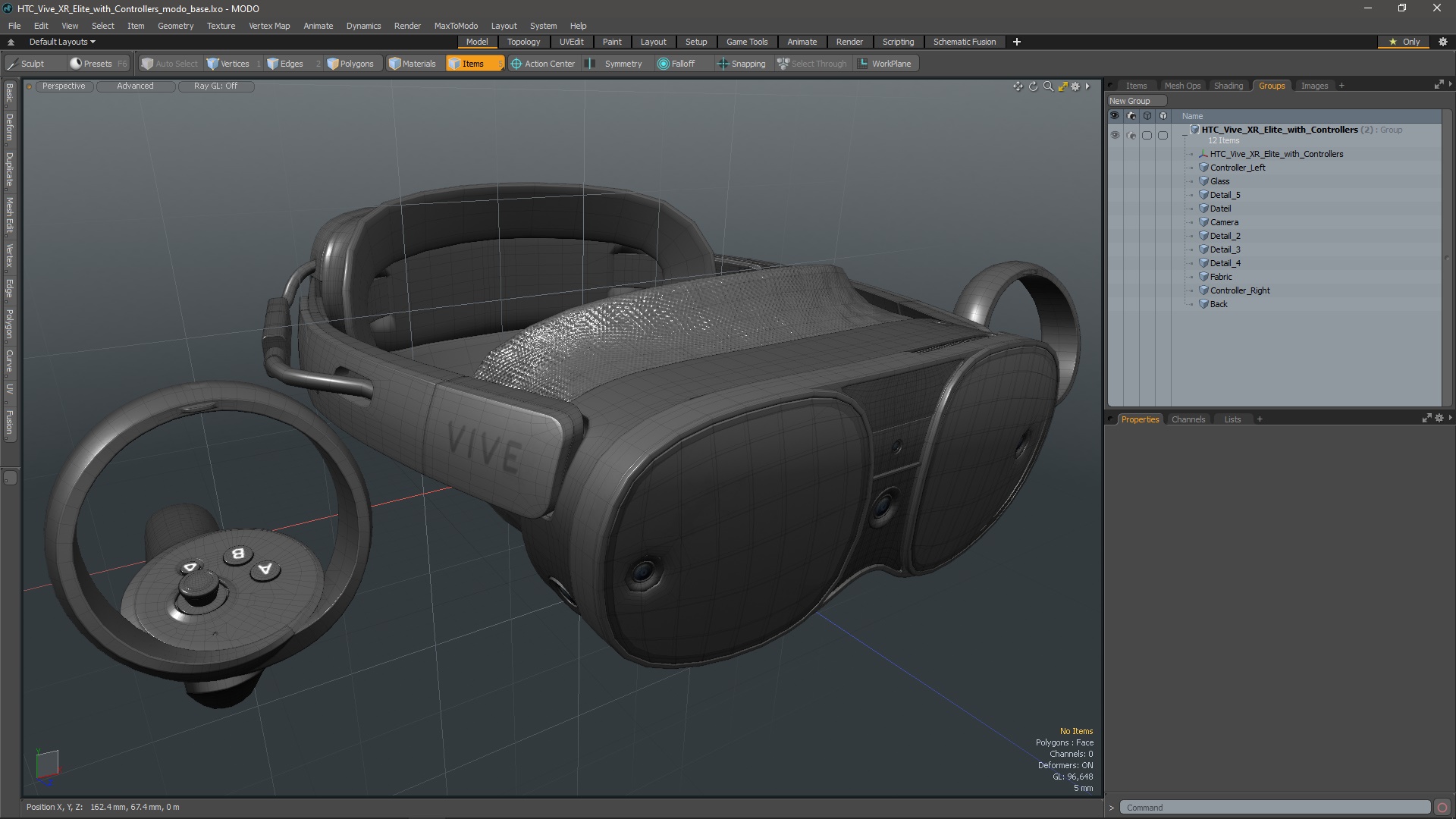Click the Groups panel maximize arrows icon
Screen dimensions: 1456x819
click(x=1439, y=85)
